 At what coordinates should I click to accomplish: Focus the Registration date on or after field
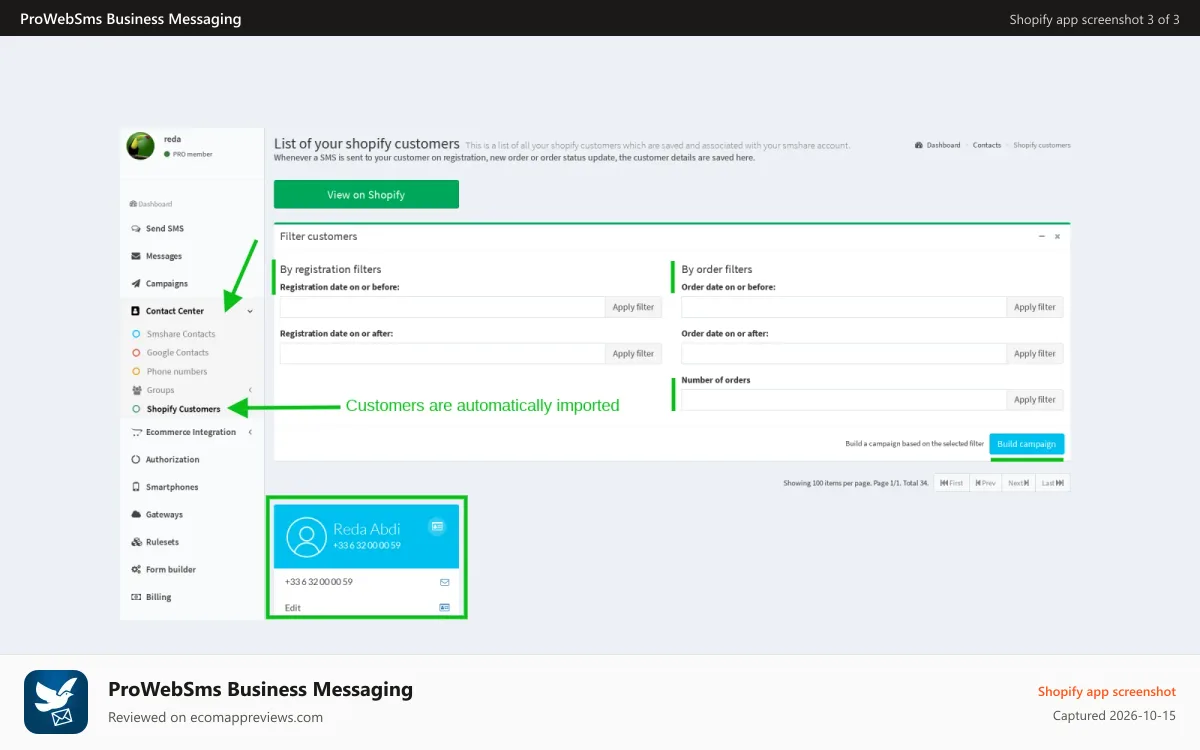pos(442,353)
